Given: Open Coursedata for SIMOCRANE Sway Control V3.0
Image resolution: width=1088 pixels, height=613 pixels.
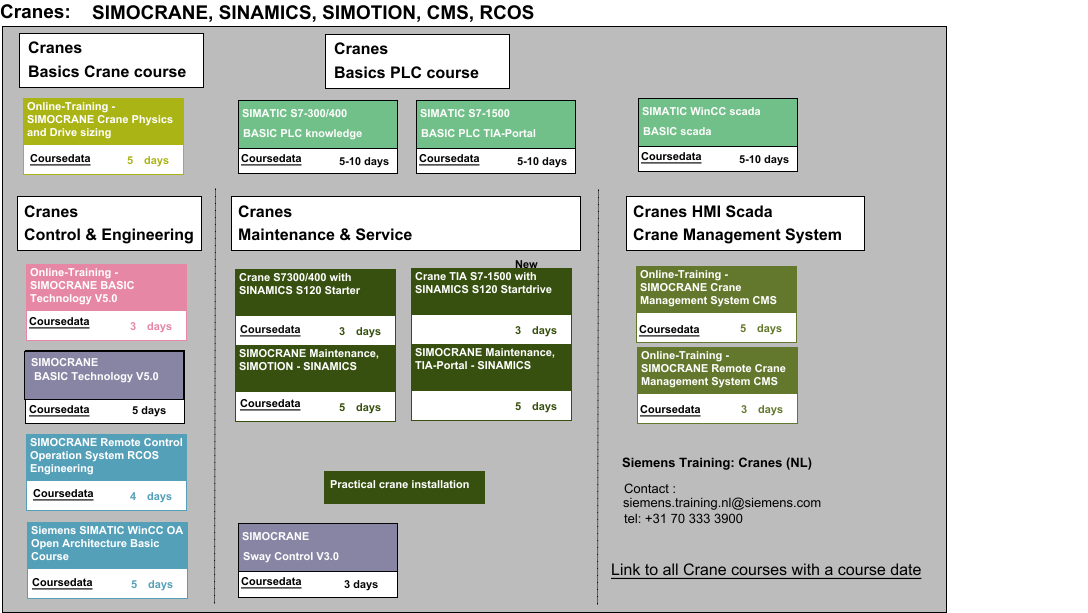Looking at the screenshot, I should tap(271, 581).
